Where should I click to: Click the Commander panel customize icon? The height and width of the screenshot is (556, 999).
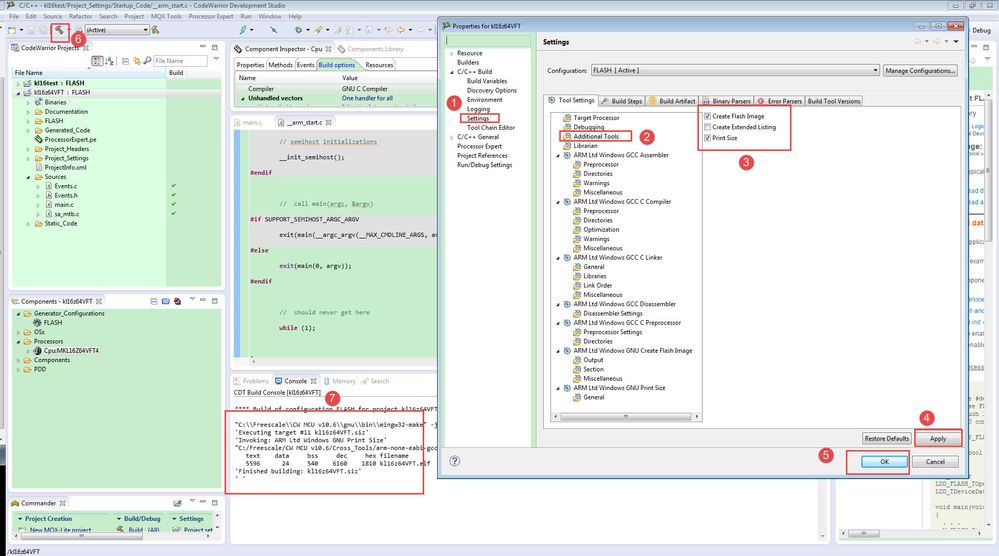point(176,503)
